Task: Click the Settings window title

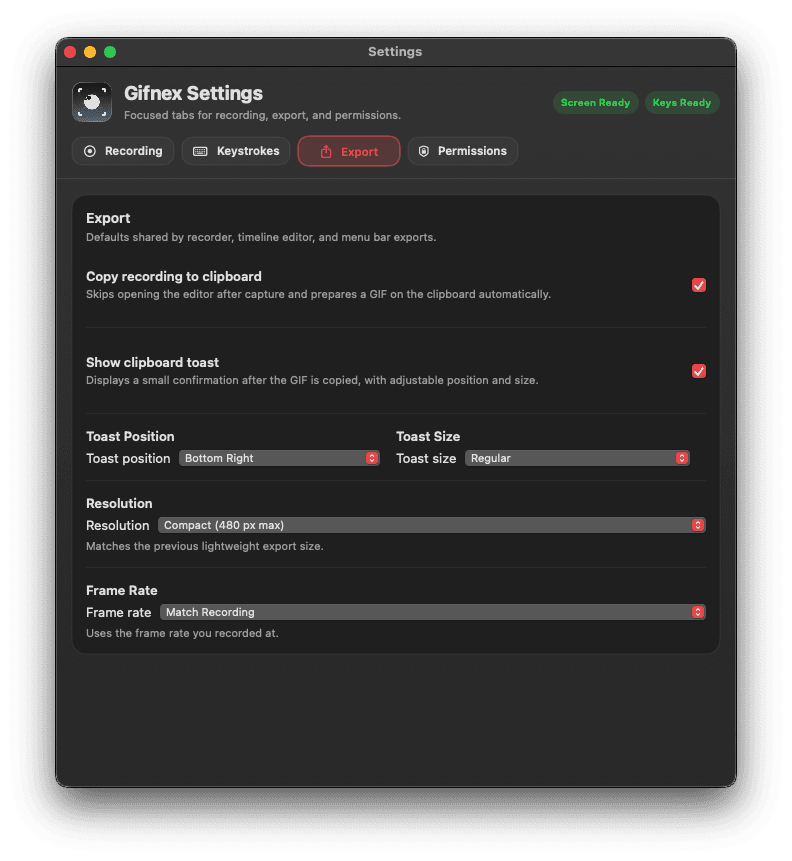Action: 395,52
